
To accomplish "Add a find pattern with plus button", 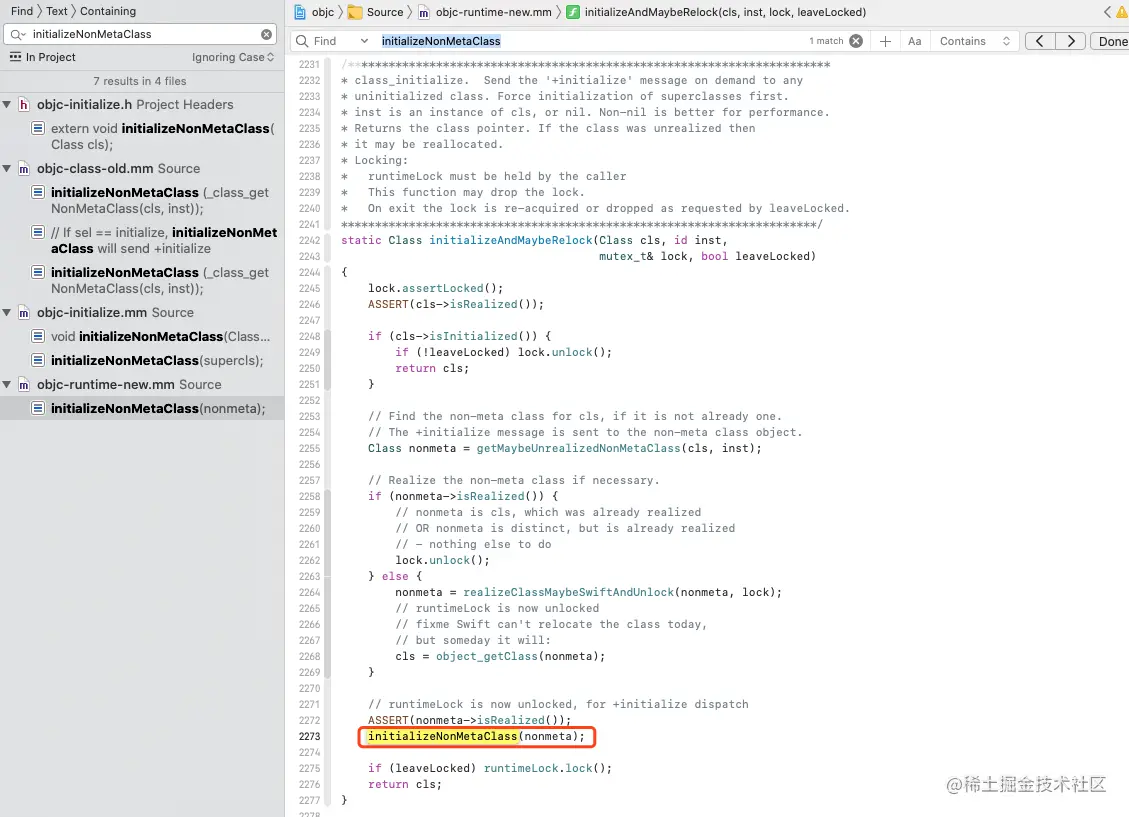I will point(886,41).
